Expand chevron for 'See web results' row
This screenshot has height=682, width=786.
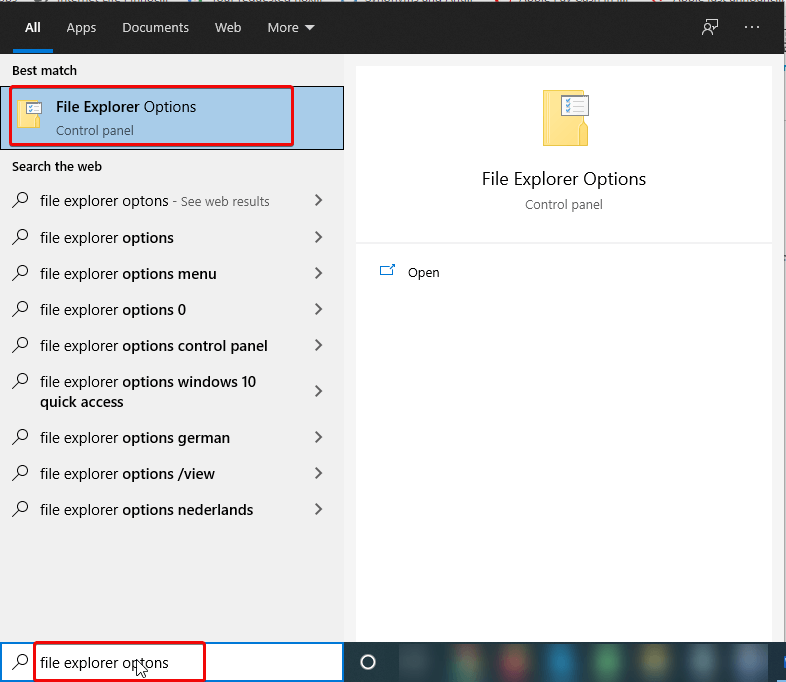tap(318, 200)
